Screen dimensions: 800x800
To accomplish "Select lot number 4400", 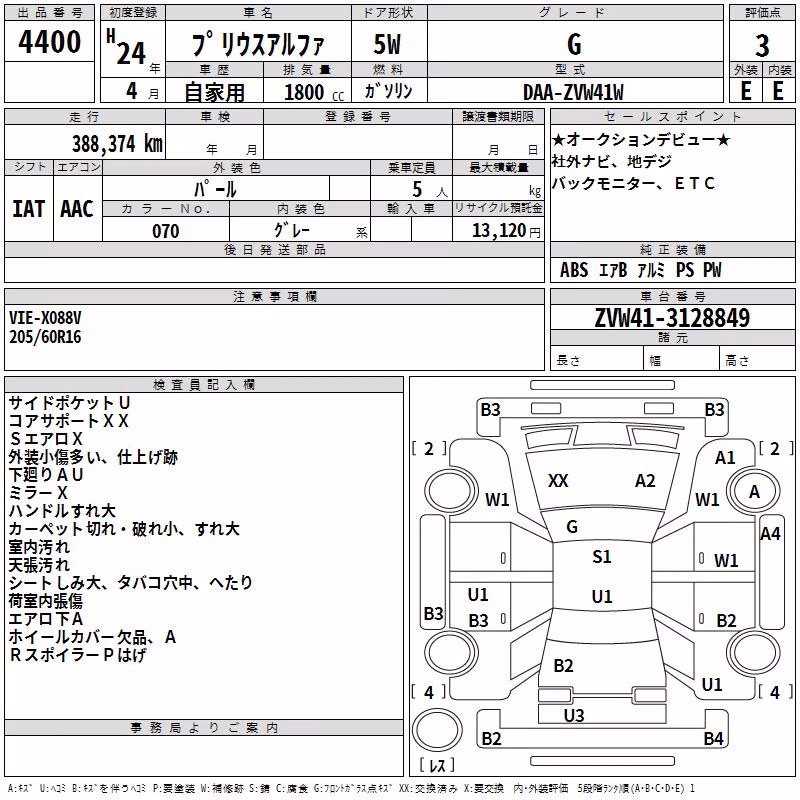I will (49, 42).
